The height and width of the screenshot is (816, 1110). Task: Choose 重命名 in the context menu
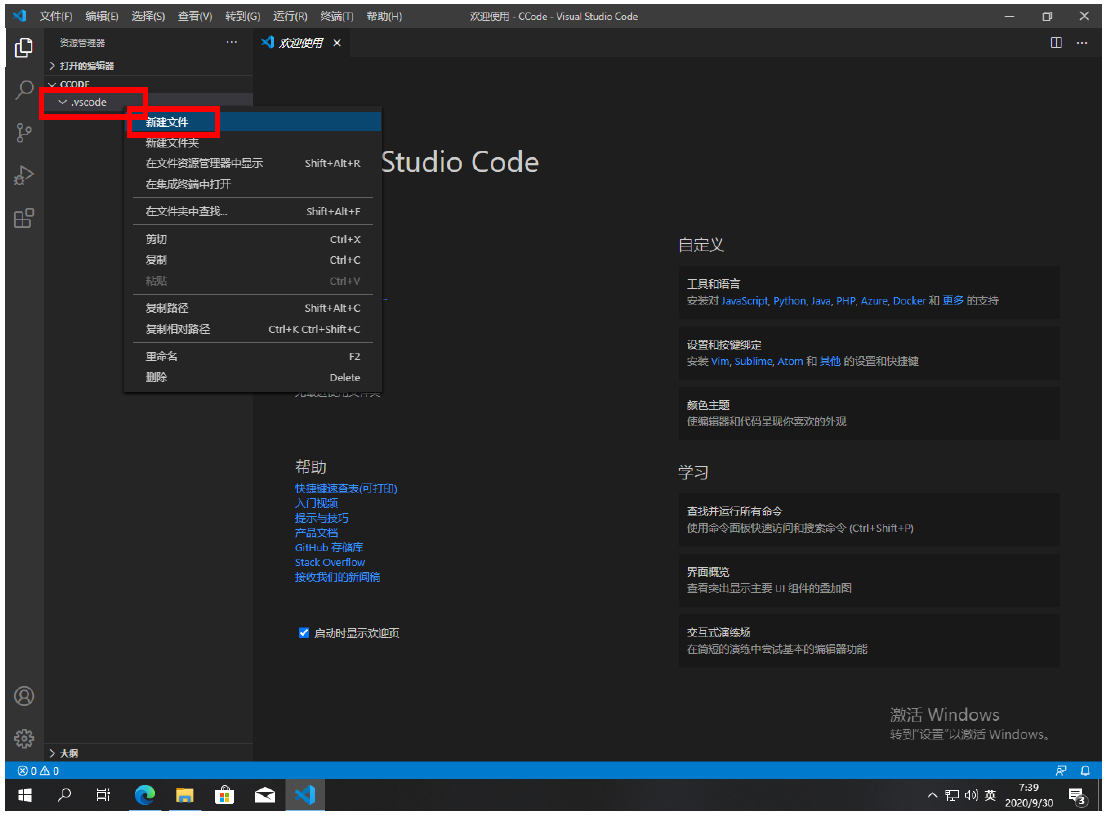click(162, 357)
